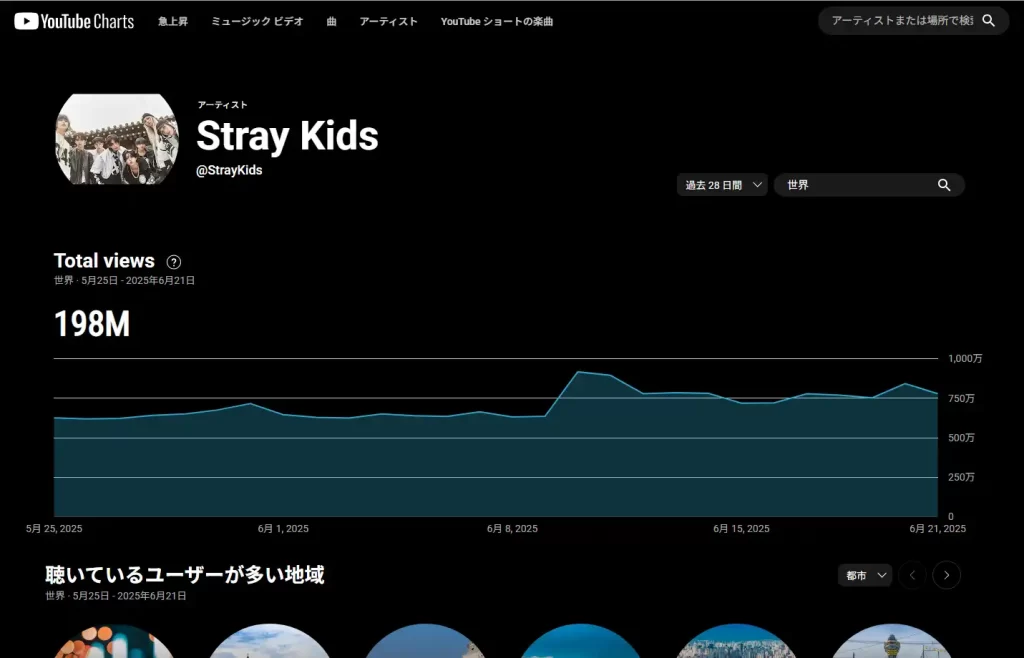The height and width of the screenshot is (658, 1024).
Task: Go to next regions with right arrow
Action: (x=946, y=575)
